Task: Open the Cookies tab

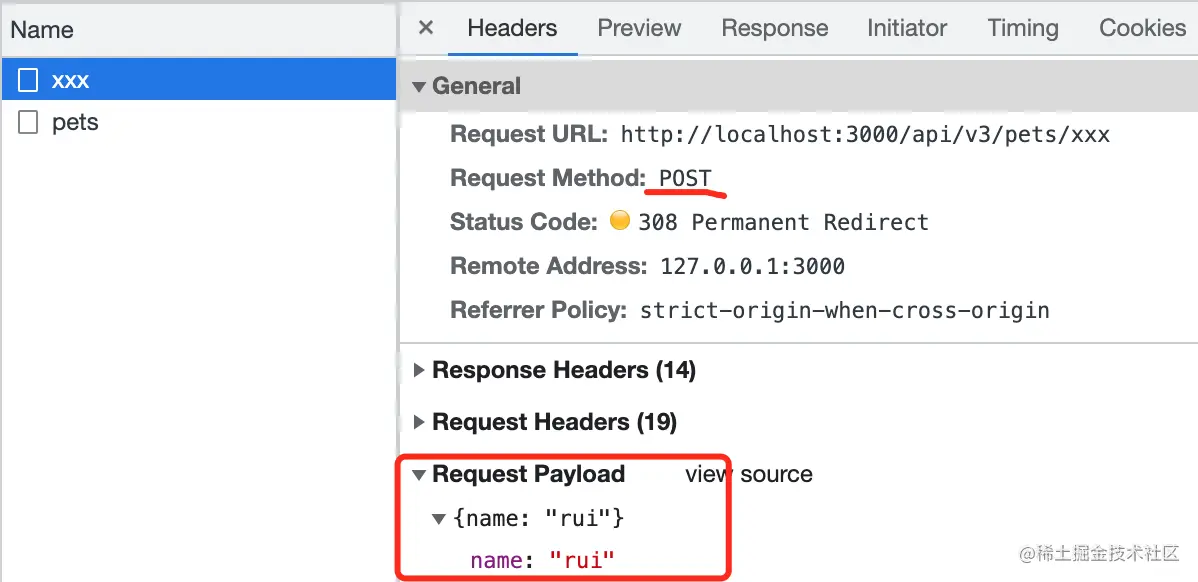Action: tap(1142, 28)
